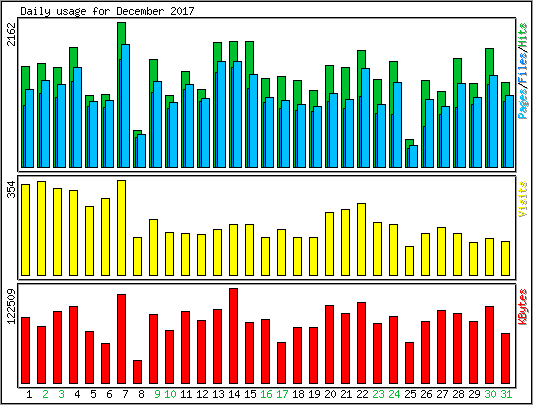The width and height of the screenshot is (533, 405).
Task: Click the short green hits bar for day 8
Action: (137, 133)
